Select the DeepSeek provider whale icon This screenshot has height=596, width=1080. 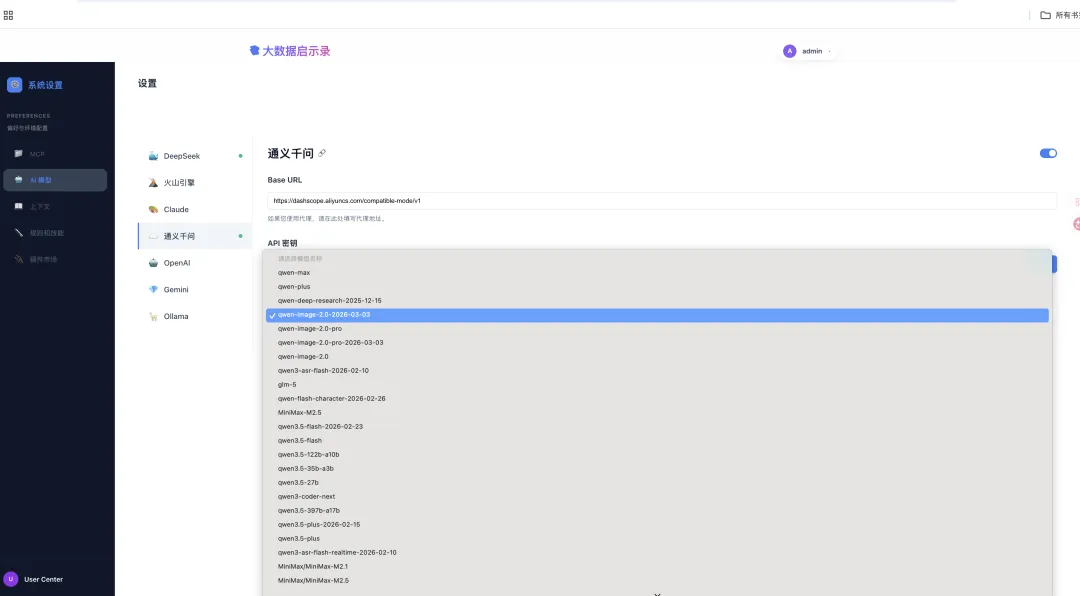pos(153,156)
